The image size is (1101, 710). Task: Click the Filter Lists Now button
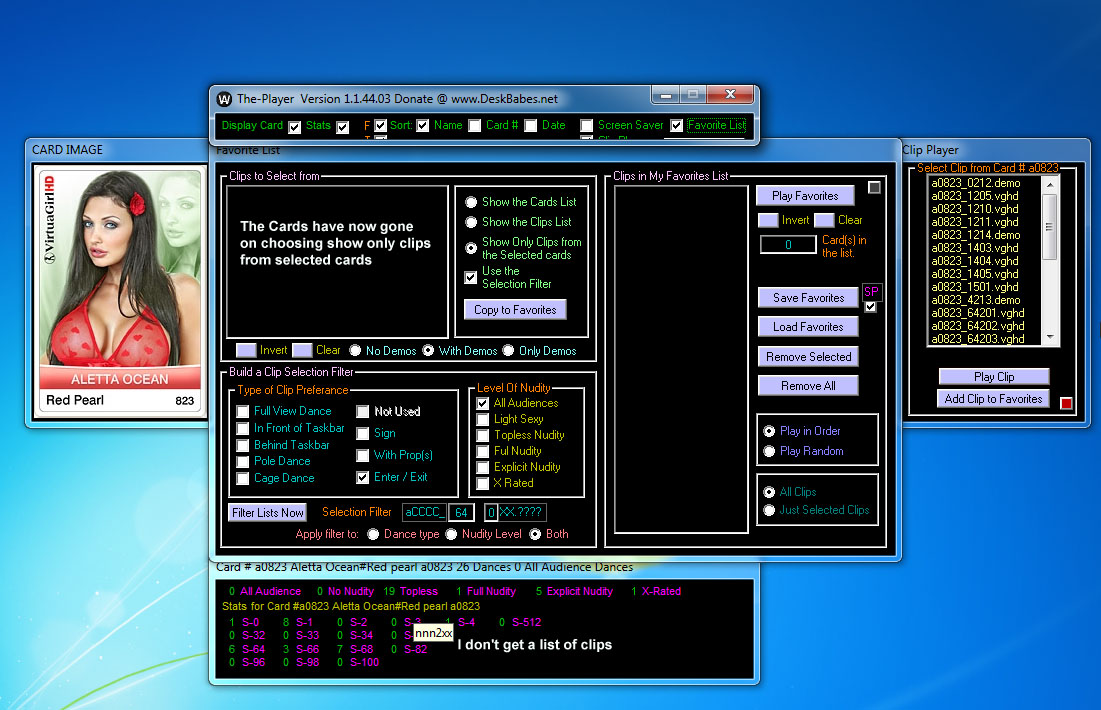pyautogui.click(x=268, y=513)
